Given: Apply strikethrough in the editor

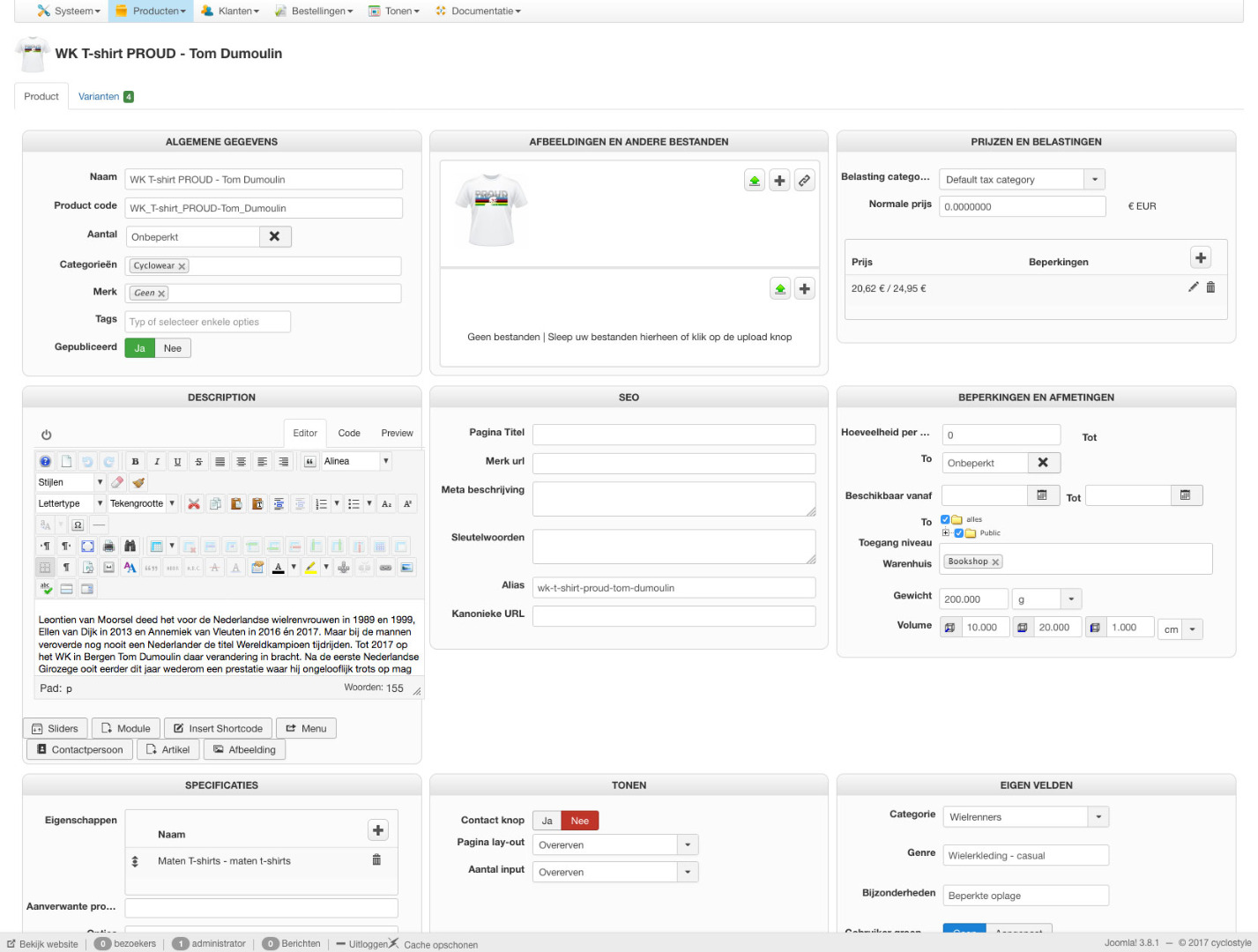Looking at the screenshot, I should click(198, 461).
